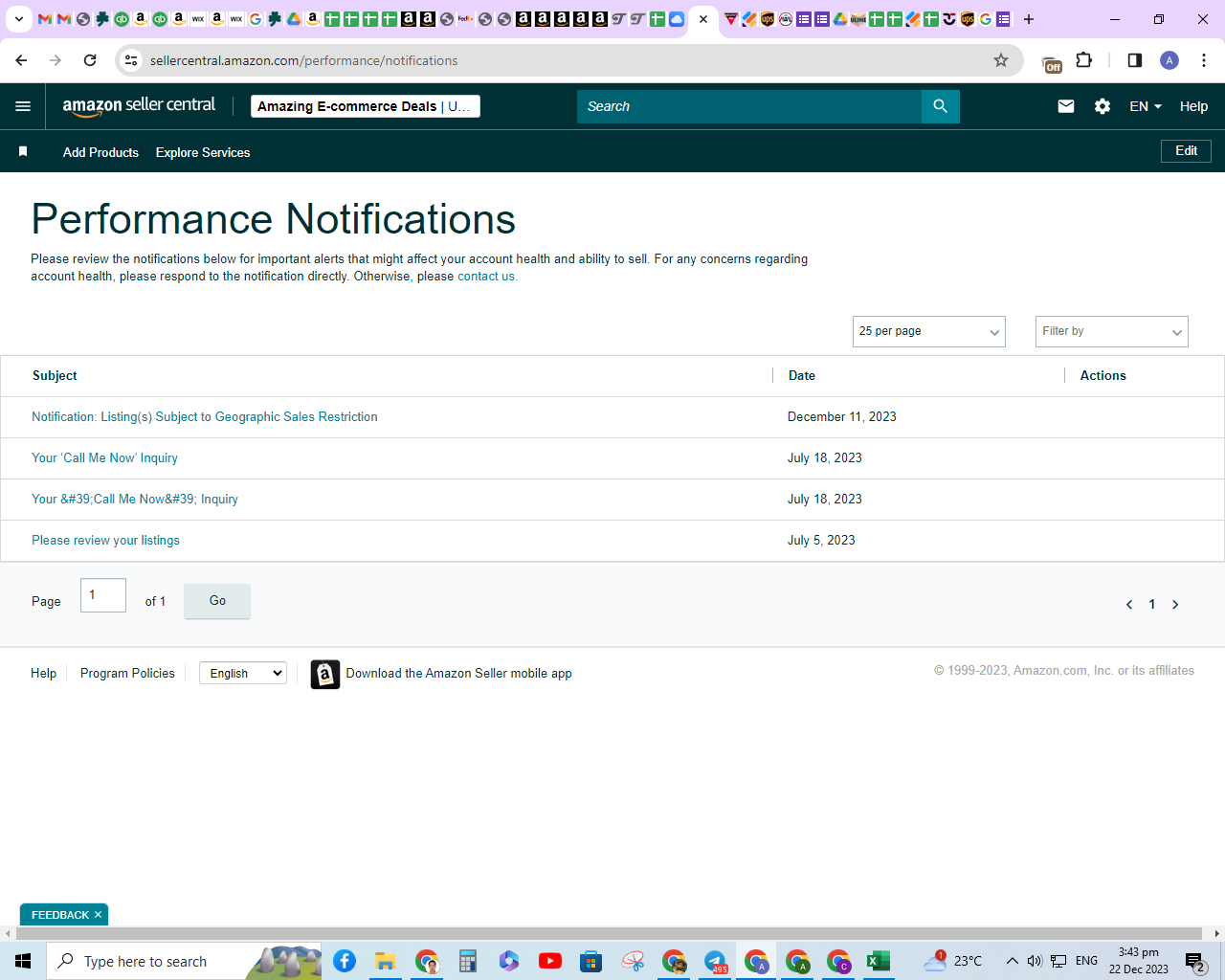Open Microsoft Store from the taskbar
Viewport: 1225px width, 980px height.
(x=591, y=961)
